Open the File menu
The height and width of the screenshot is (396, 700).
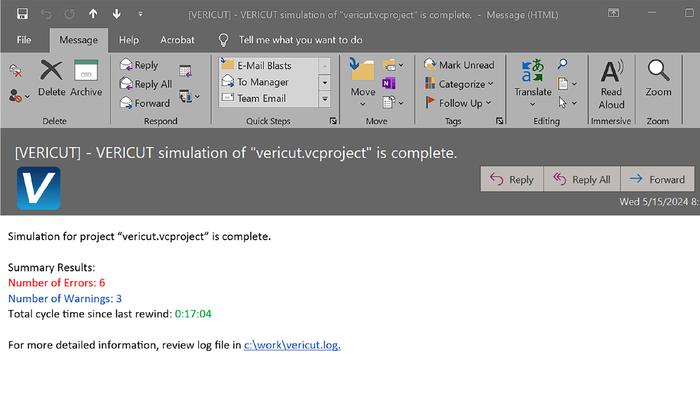24,40
